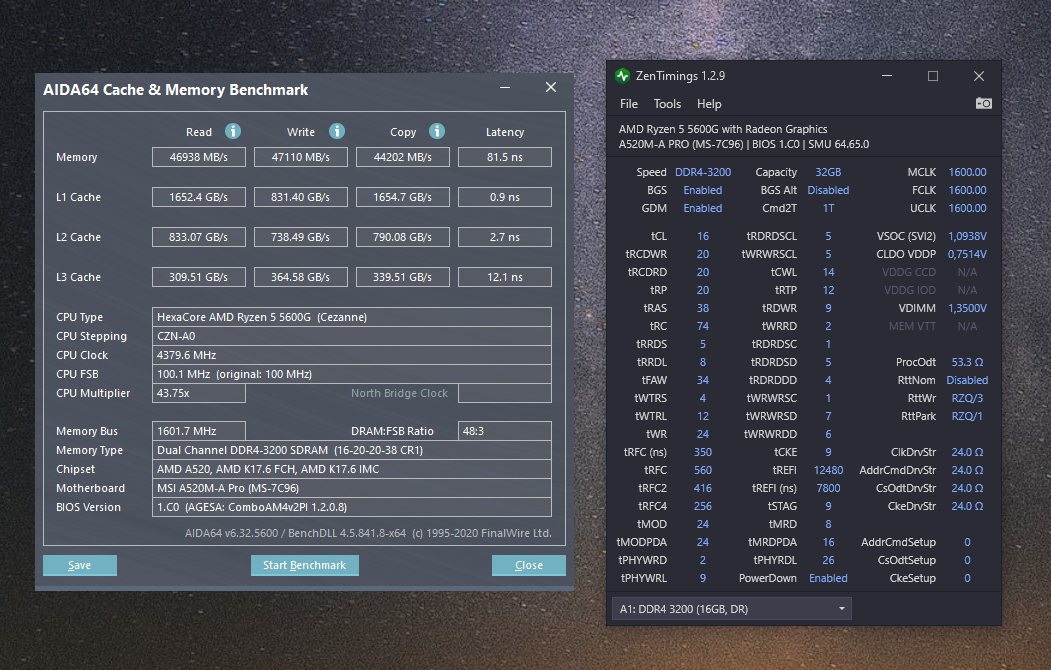
Task: Minimize the ZenTimings window
Action: 887,76
